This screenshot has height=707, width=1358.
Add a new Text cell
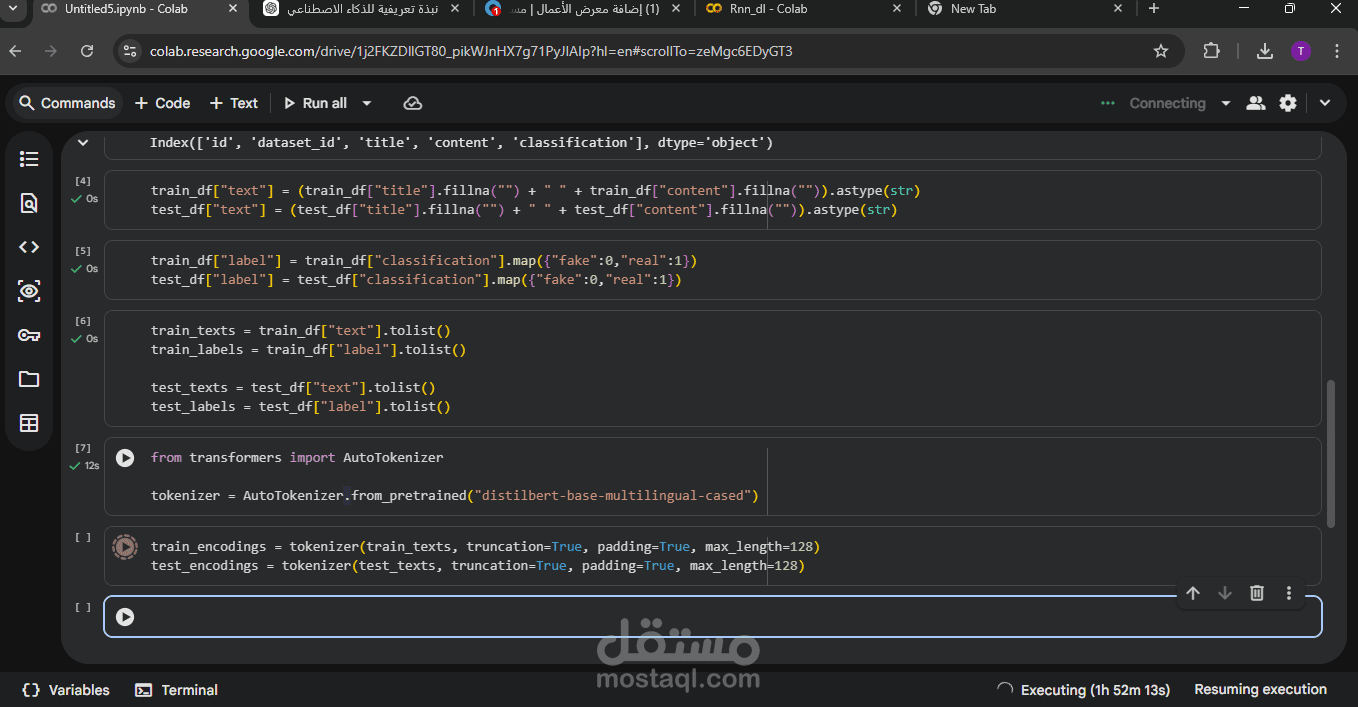[x=234, y=103]
